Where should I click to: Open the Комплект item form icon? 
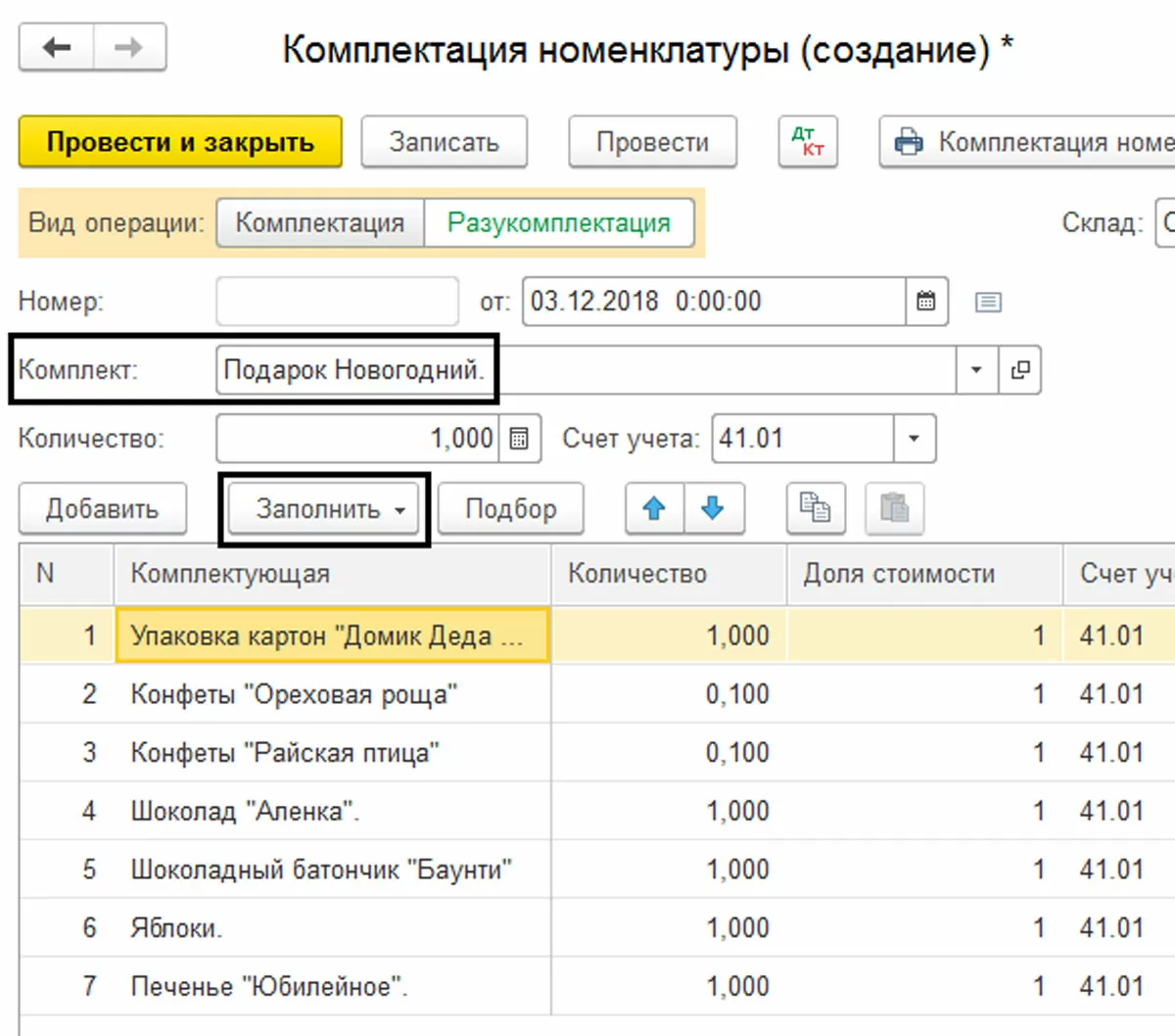click(x=1019, y=370)
